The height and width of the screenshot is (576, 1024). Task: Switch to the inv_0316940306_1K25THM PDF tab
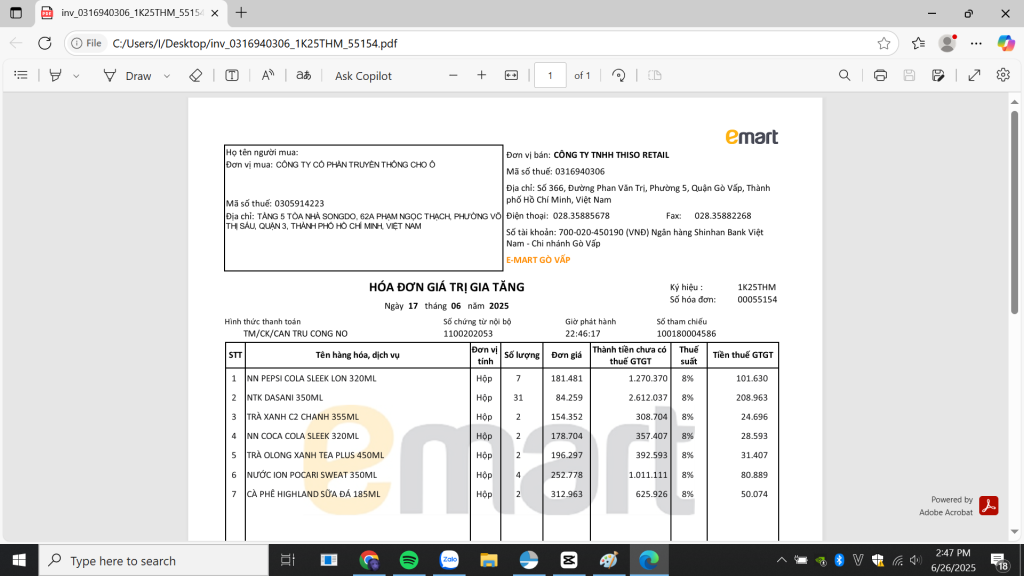tap(131, 13)
